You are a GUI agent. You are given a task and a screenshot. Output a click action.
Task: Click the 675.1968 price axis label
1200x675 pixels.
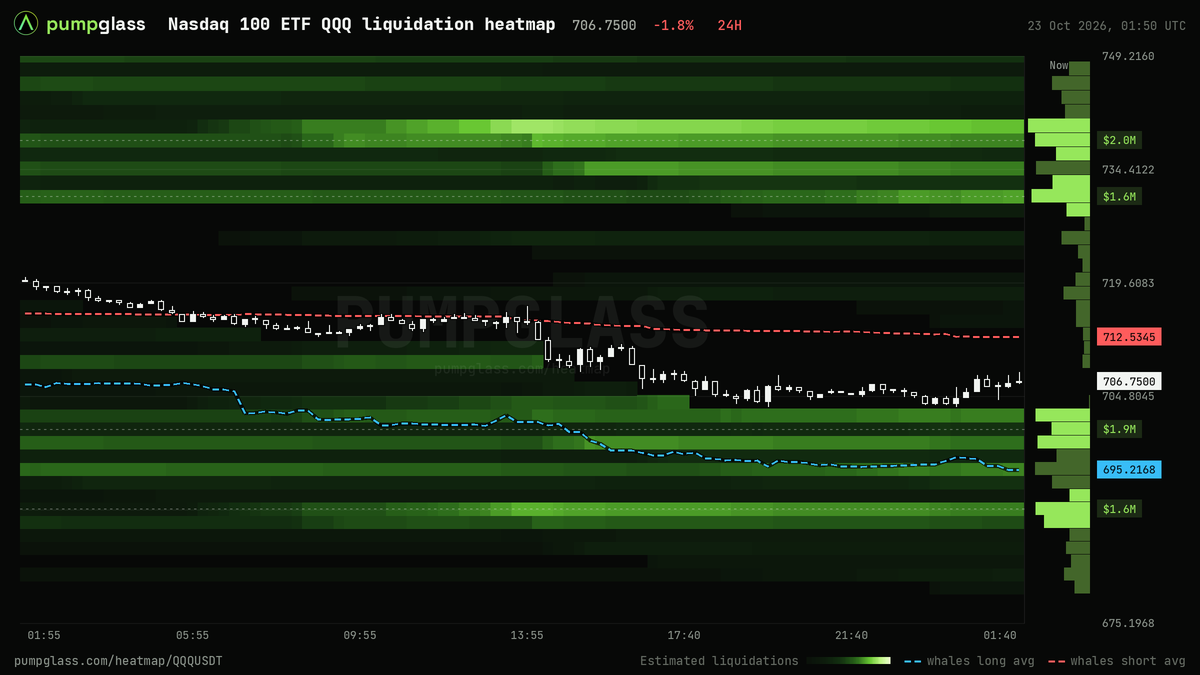click(x=1128, y=623)
